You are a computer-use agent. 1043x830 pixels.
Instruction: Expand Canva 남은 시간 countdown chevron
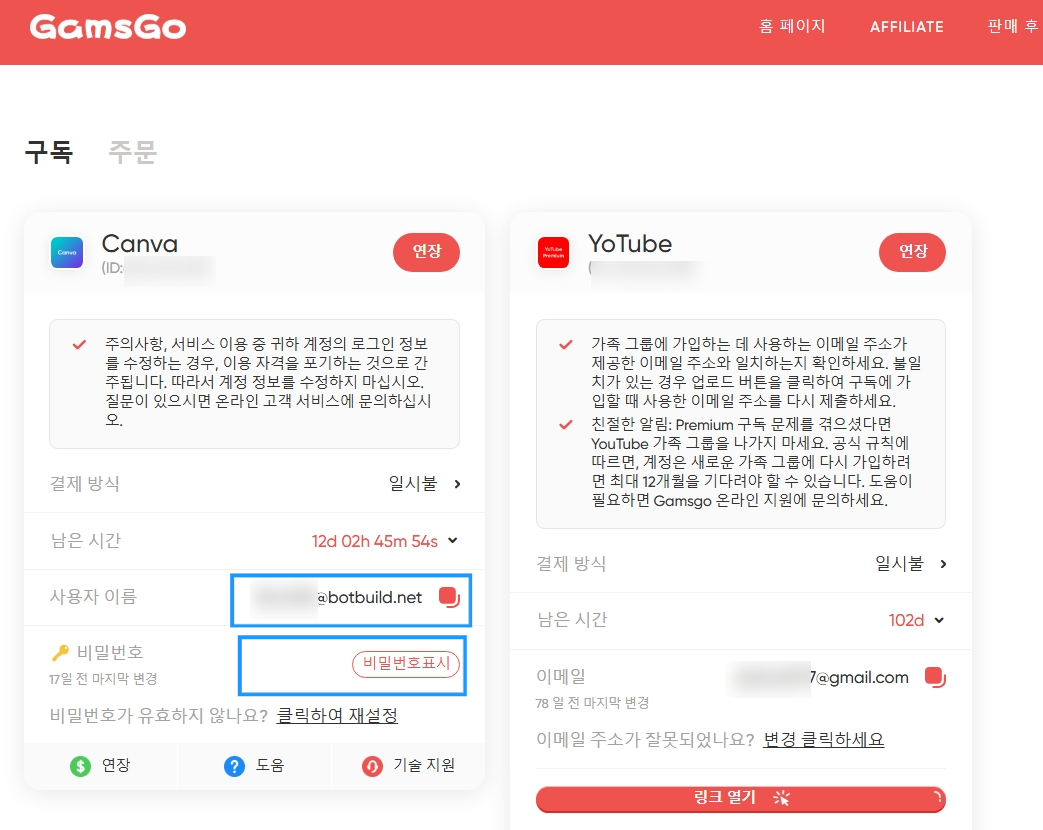click(x=453, y=541)
